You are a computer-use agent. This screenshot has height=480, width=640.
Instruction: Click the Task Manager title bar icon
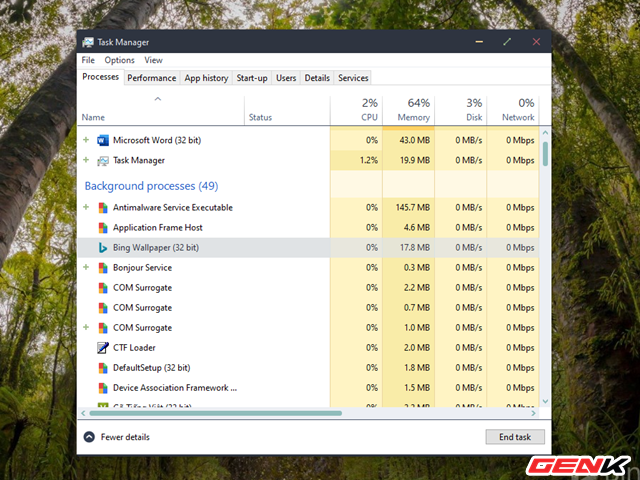tap(88, 42)
